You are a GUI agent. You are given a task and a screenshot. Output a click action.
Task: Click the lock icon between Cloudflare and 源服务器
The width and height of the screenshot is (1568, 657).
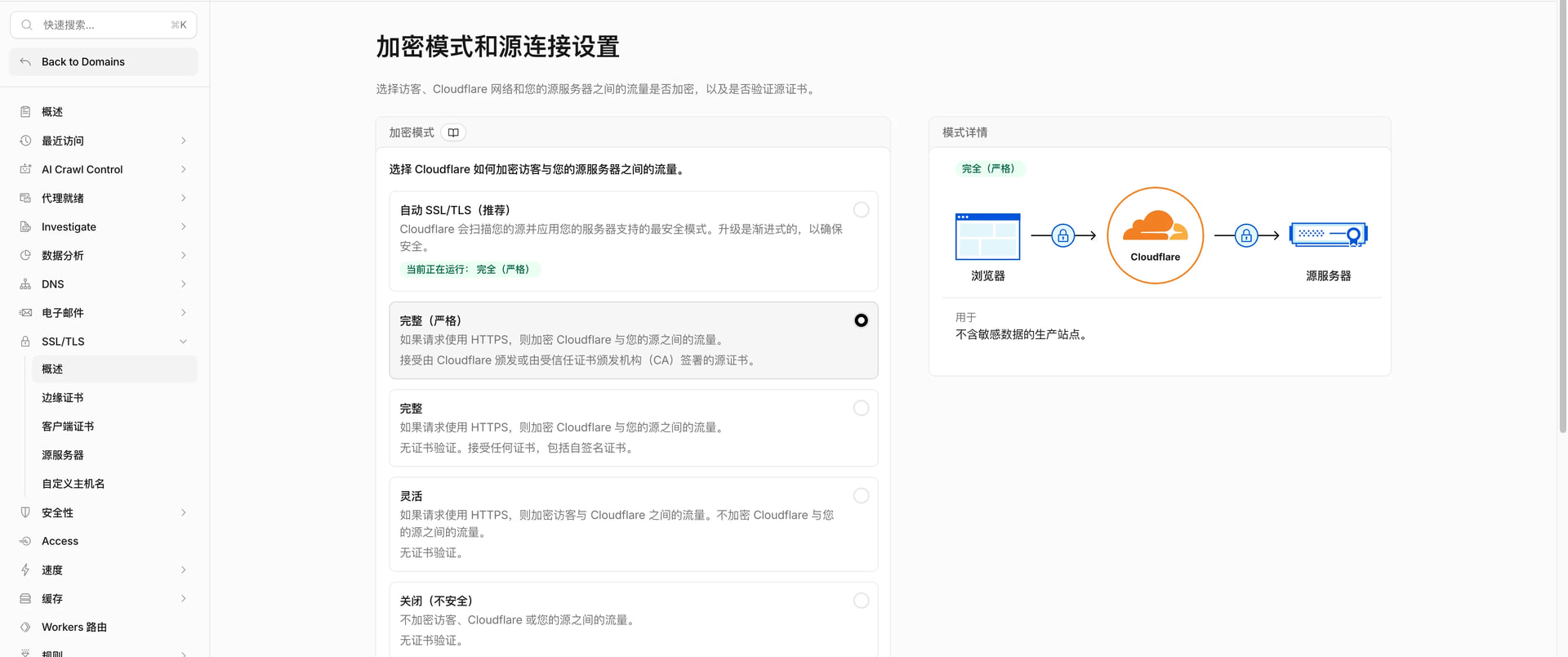(1246, 235)
